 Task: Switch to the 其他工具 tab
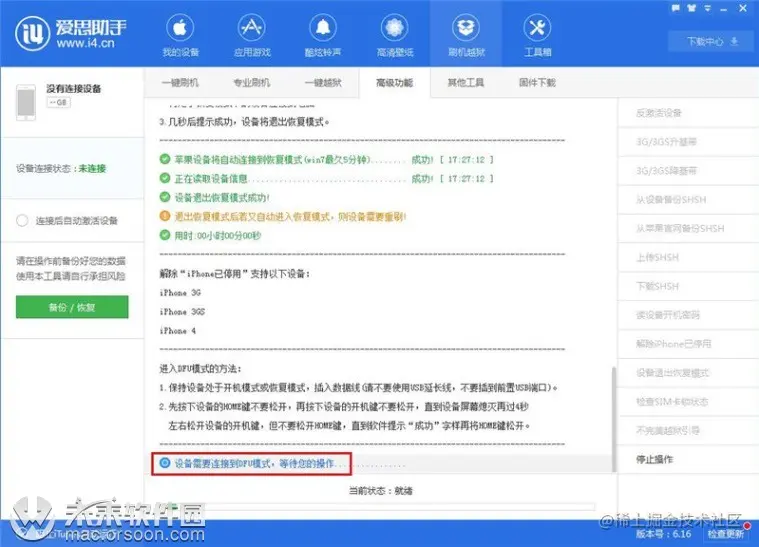pos(466,83)
